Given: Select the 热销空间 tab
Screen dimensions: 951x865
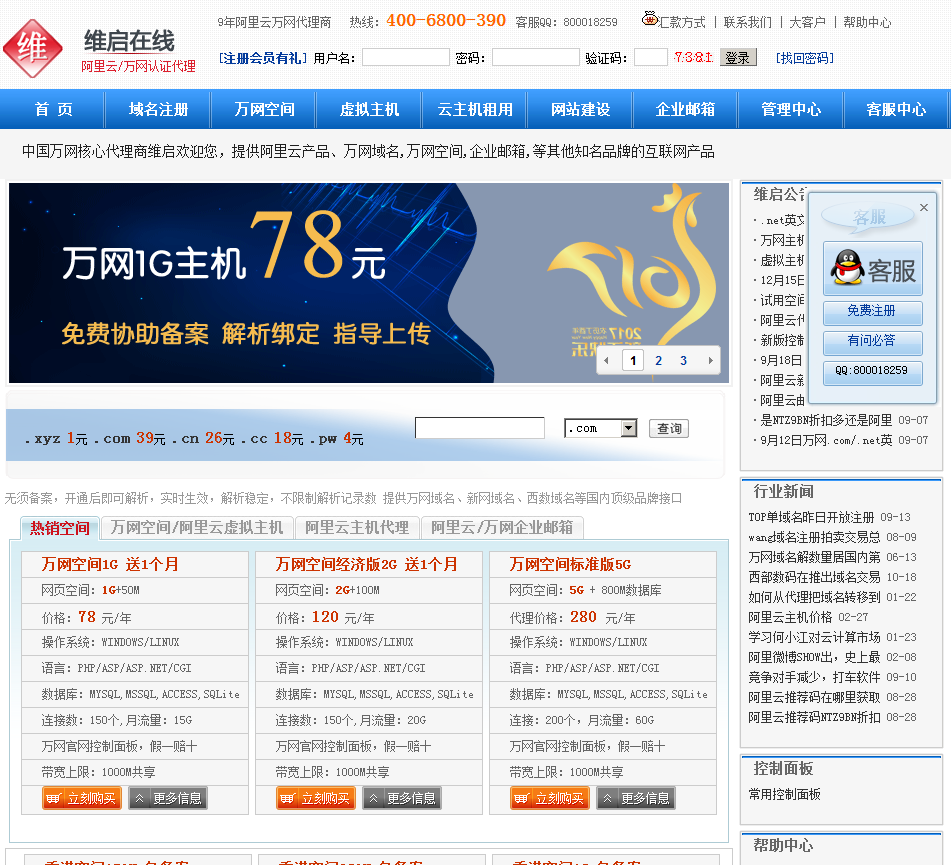Looking at the screenshot, I should coord(60,528).
